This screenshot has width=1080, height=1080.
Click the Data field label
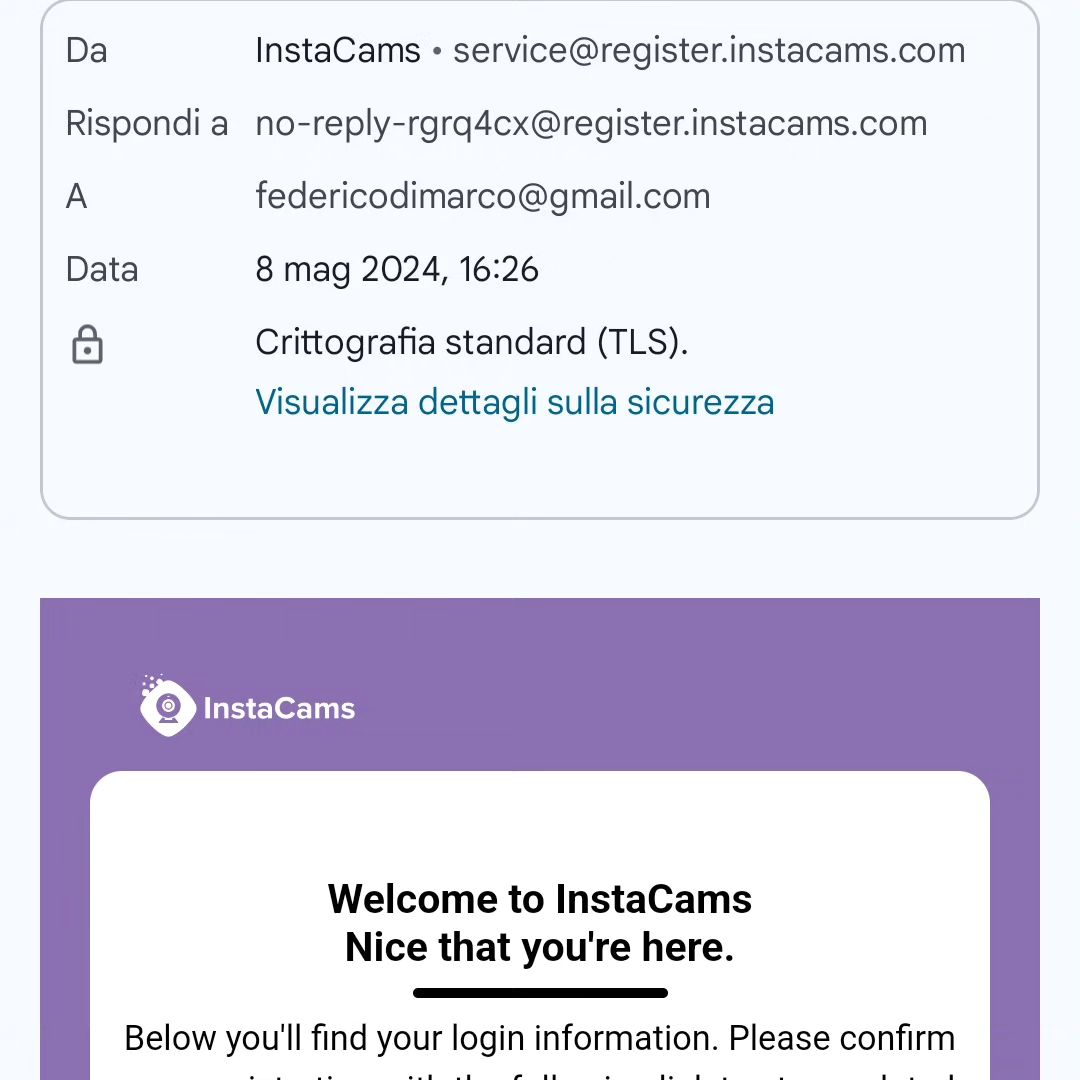click(102, 269)
